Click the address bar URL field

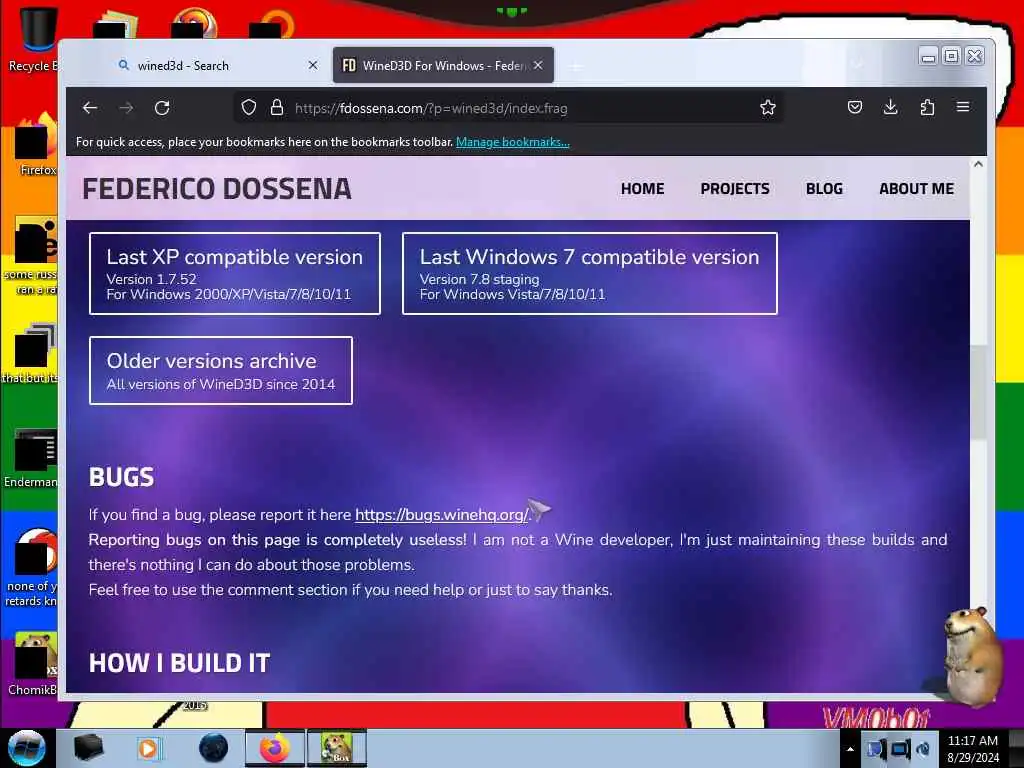pos(509,108)
